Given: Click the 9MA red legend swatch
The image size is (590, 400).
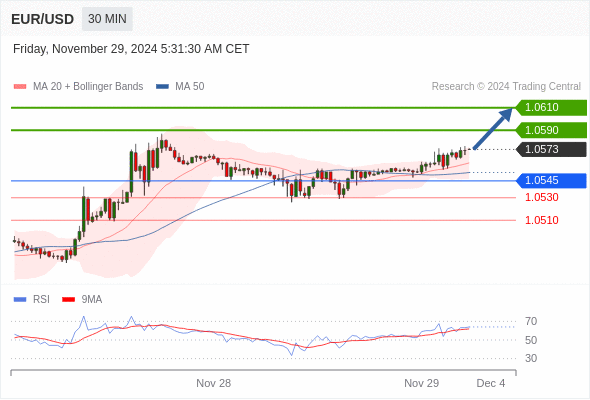Looking at the screenshot, I should [68, 300].
